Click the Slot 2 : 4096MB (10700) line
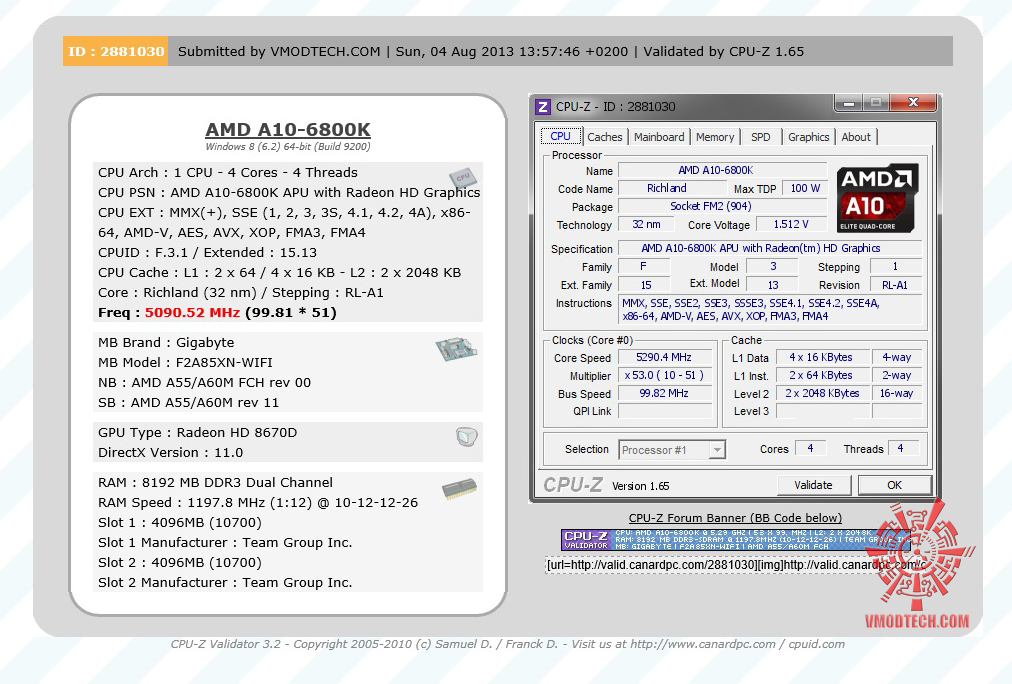The width and height of the screenshot is (1012, 684). coord(180,563)
